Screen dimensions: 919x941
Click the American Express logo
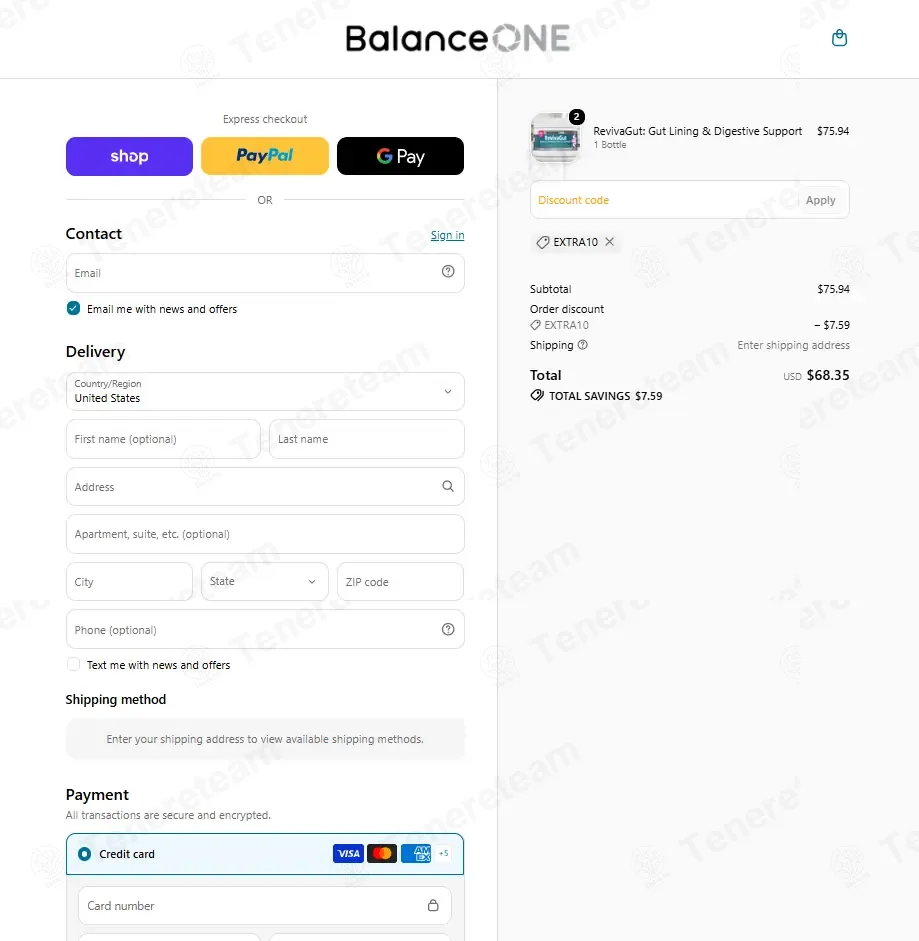pos(416,853)
